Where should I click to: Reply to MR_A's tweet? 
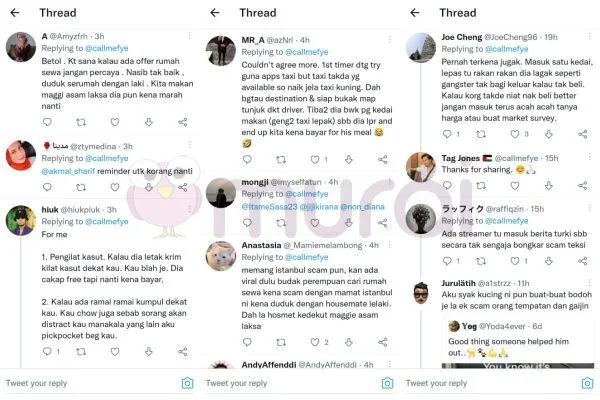pos(247,159)
